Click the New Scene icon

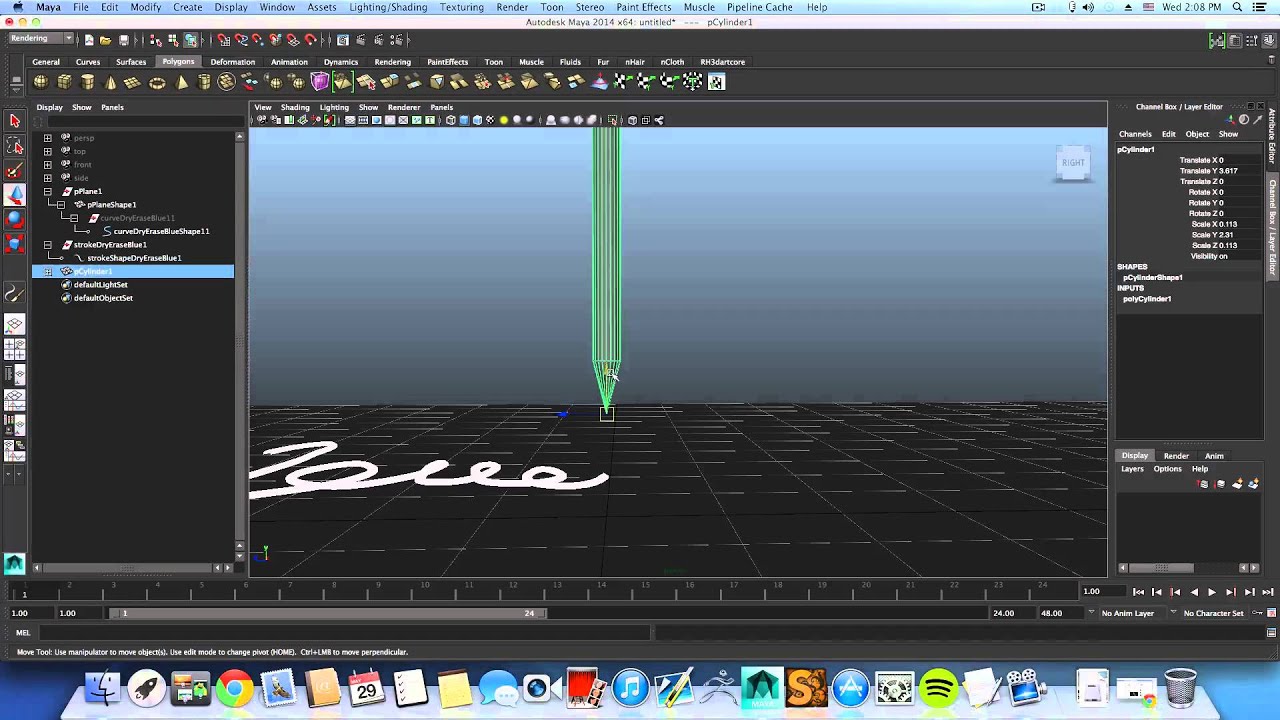click(89, 40)
